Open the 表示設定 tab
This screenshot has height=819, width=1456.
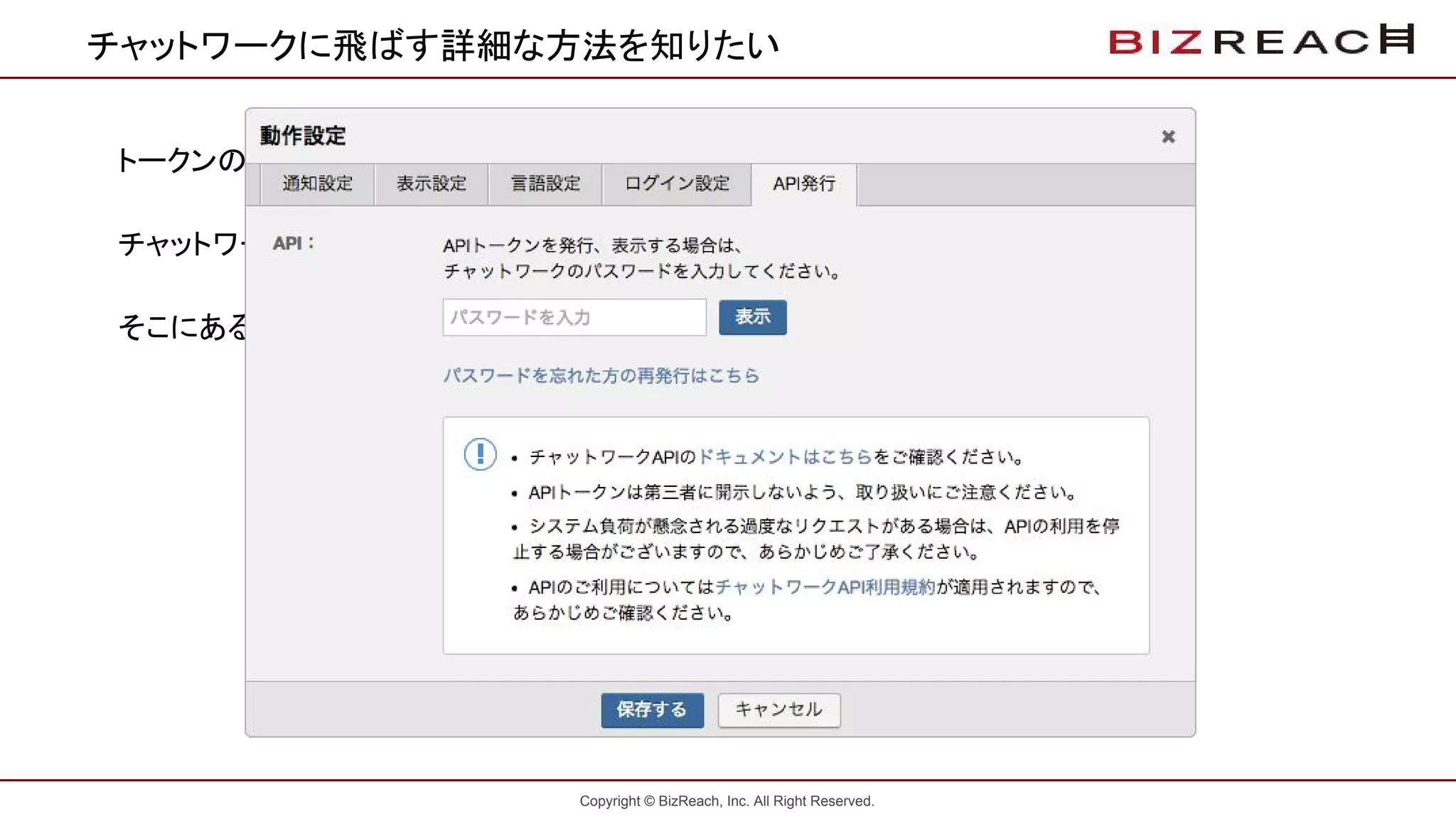tap(432, 184)
